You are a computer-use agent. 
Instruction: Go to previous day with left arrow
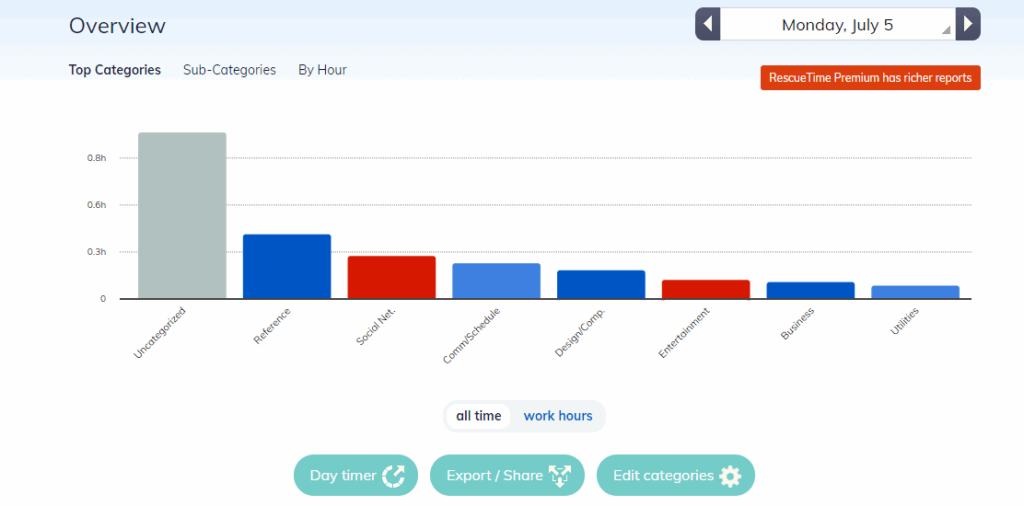click(708, 24)
